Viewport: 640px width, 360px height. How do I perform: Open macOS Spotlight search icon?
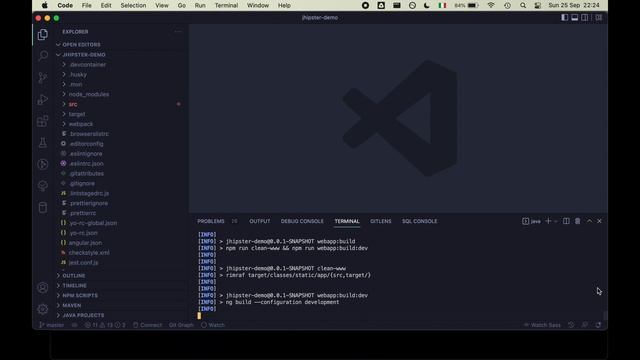pos(523,5)
